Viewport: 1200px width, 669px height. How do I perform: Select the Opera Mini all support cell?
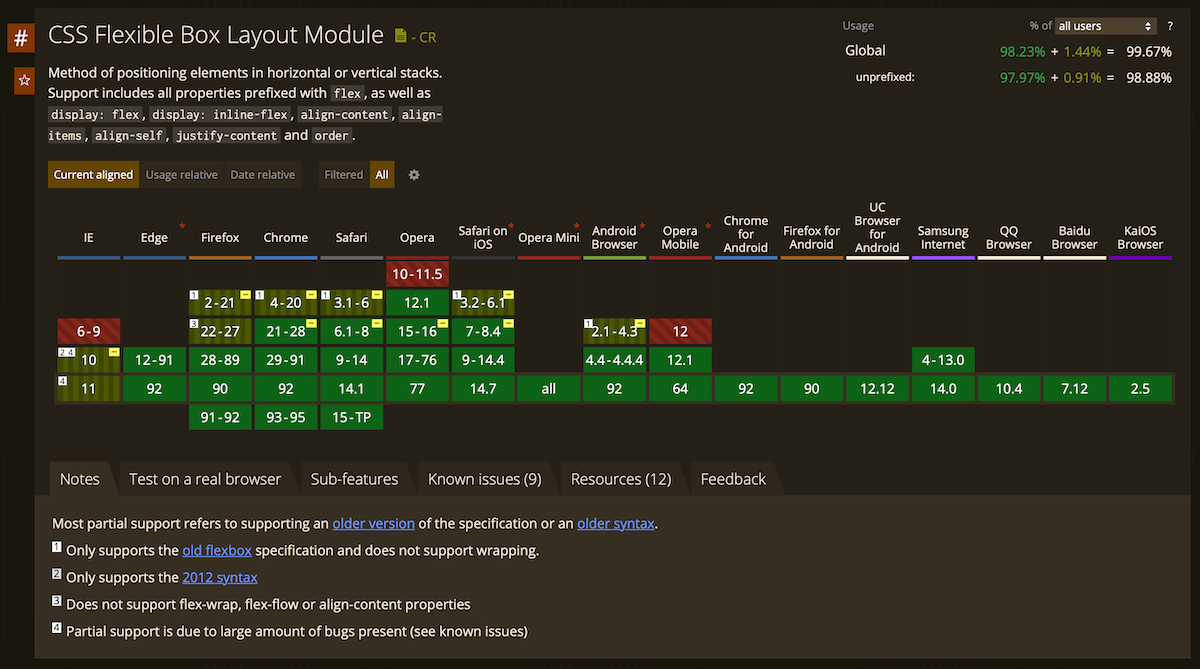[x=548, y=388]
